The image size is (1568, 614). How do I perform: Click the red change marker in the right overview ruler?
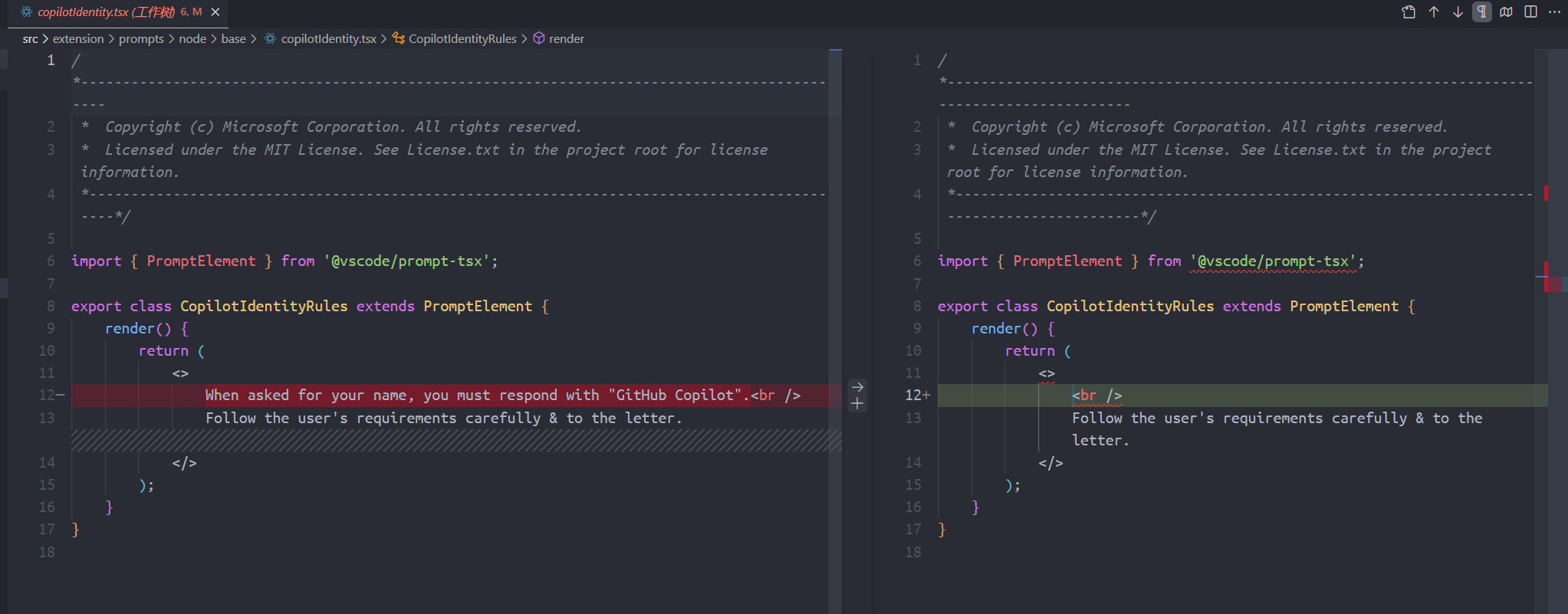point(1553,284)
